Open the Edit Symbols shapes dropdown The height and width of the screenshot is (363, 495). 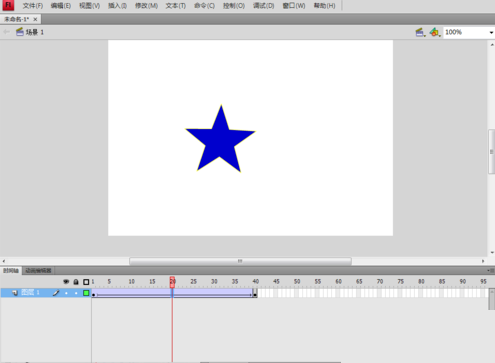[x=435, y=32]
